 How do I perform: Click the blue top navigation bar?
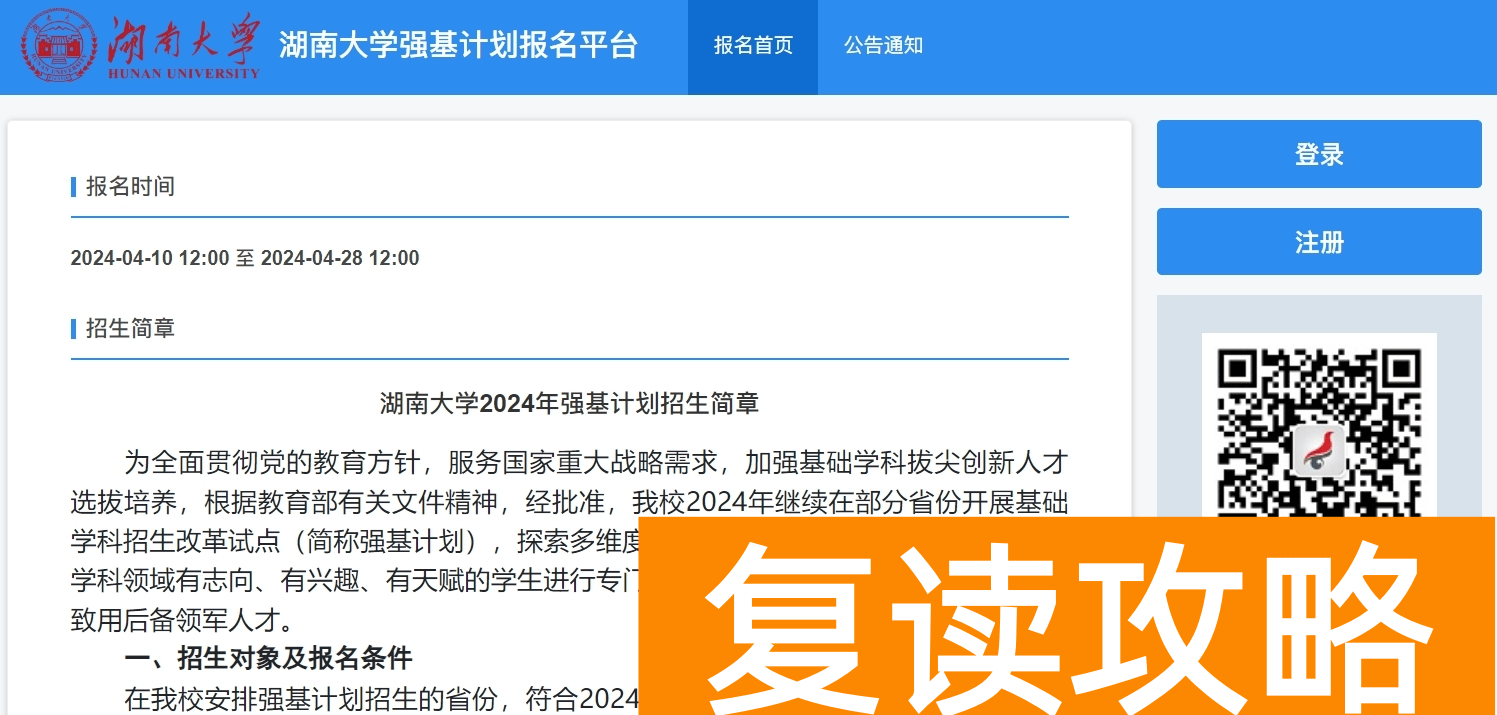point(1200,45)
